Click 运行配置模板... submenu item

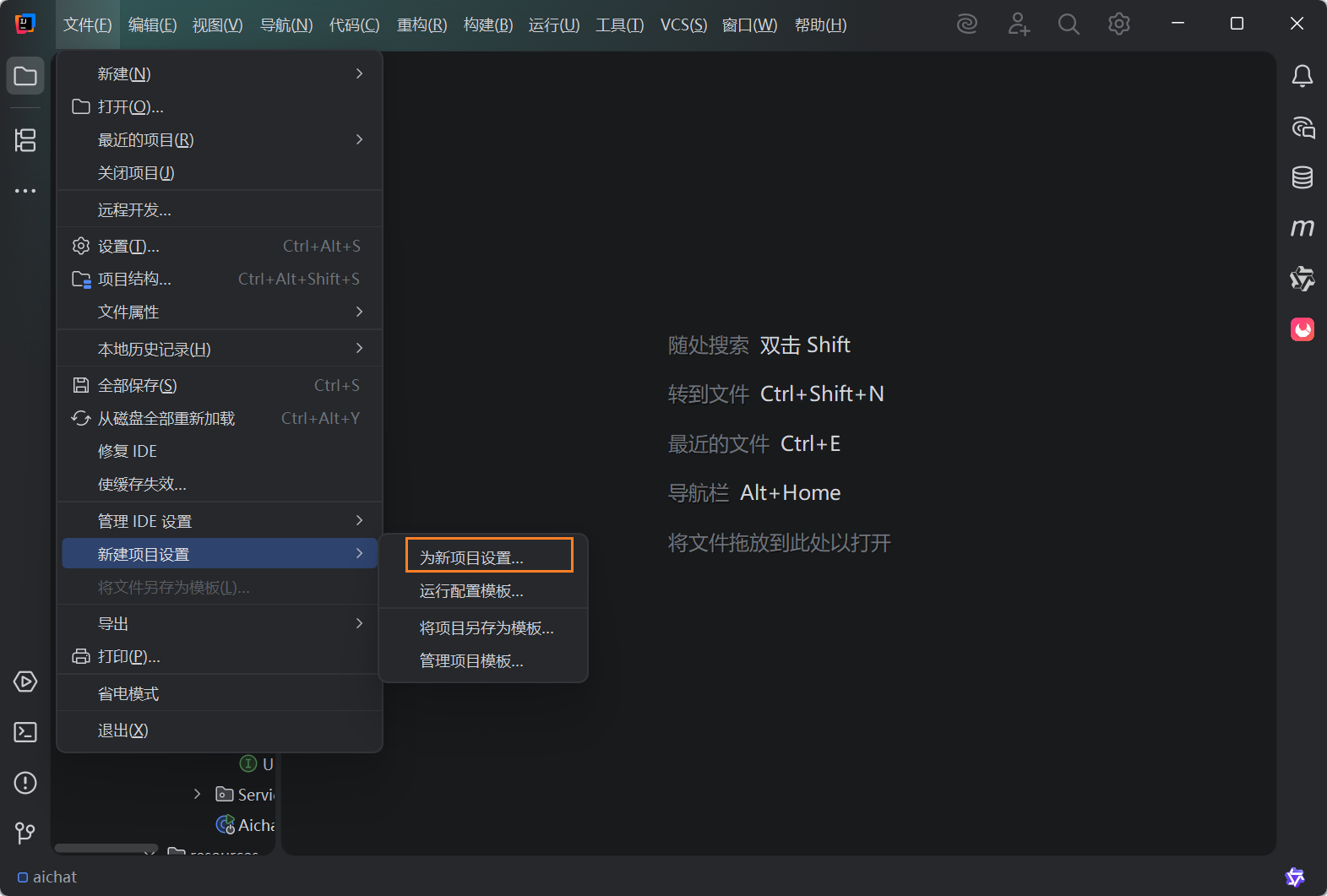point(471,591)
